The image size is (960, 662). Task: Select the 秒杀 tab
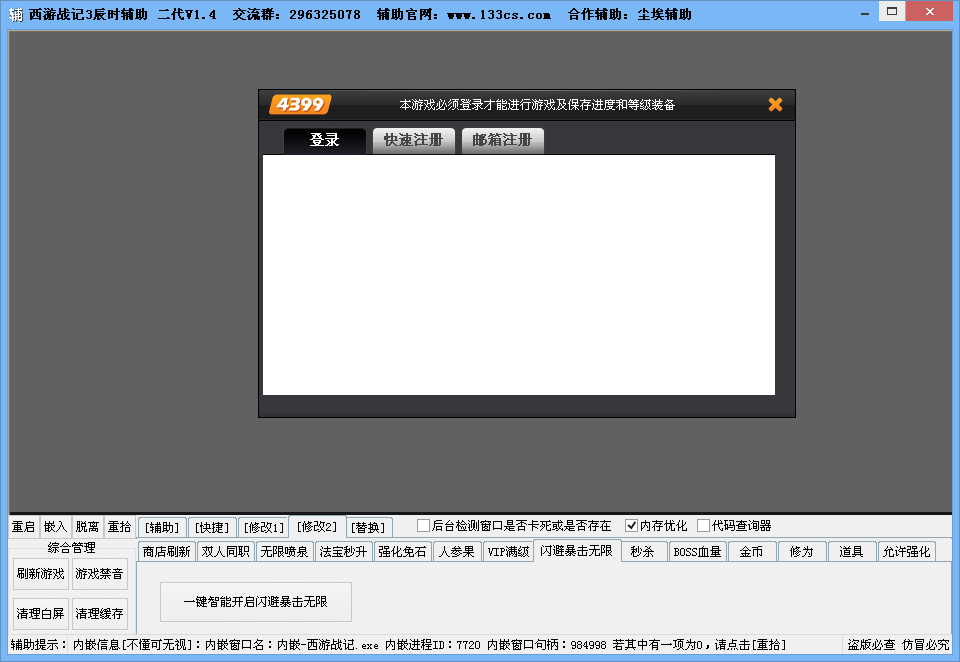click(642, 552)
